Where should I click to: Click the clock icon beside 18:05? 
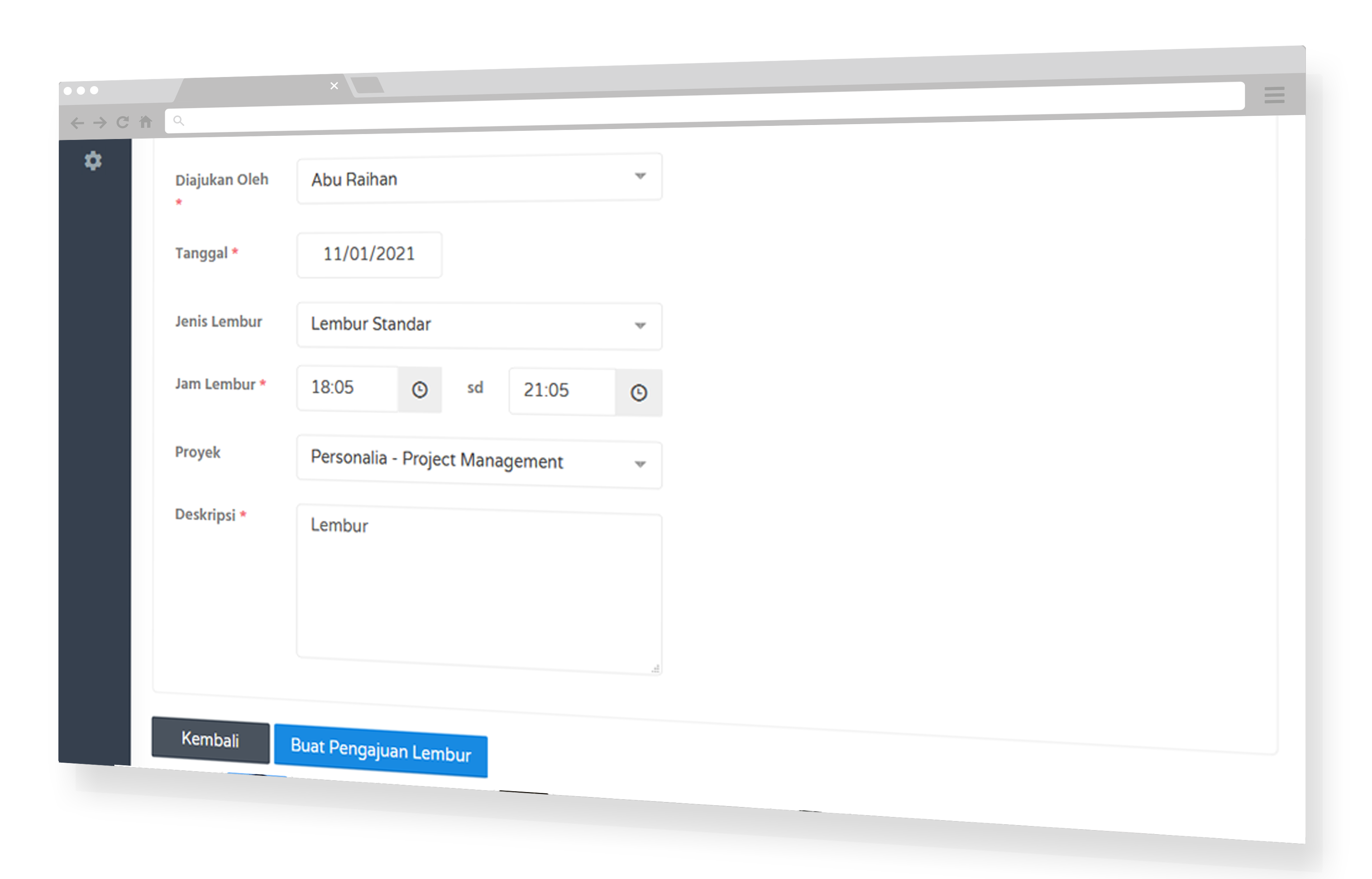[420, 390]
